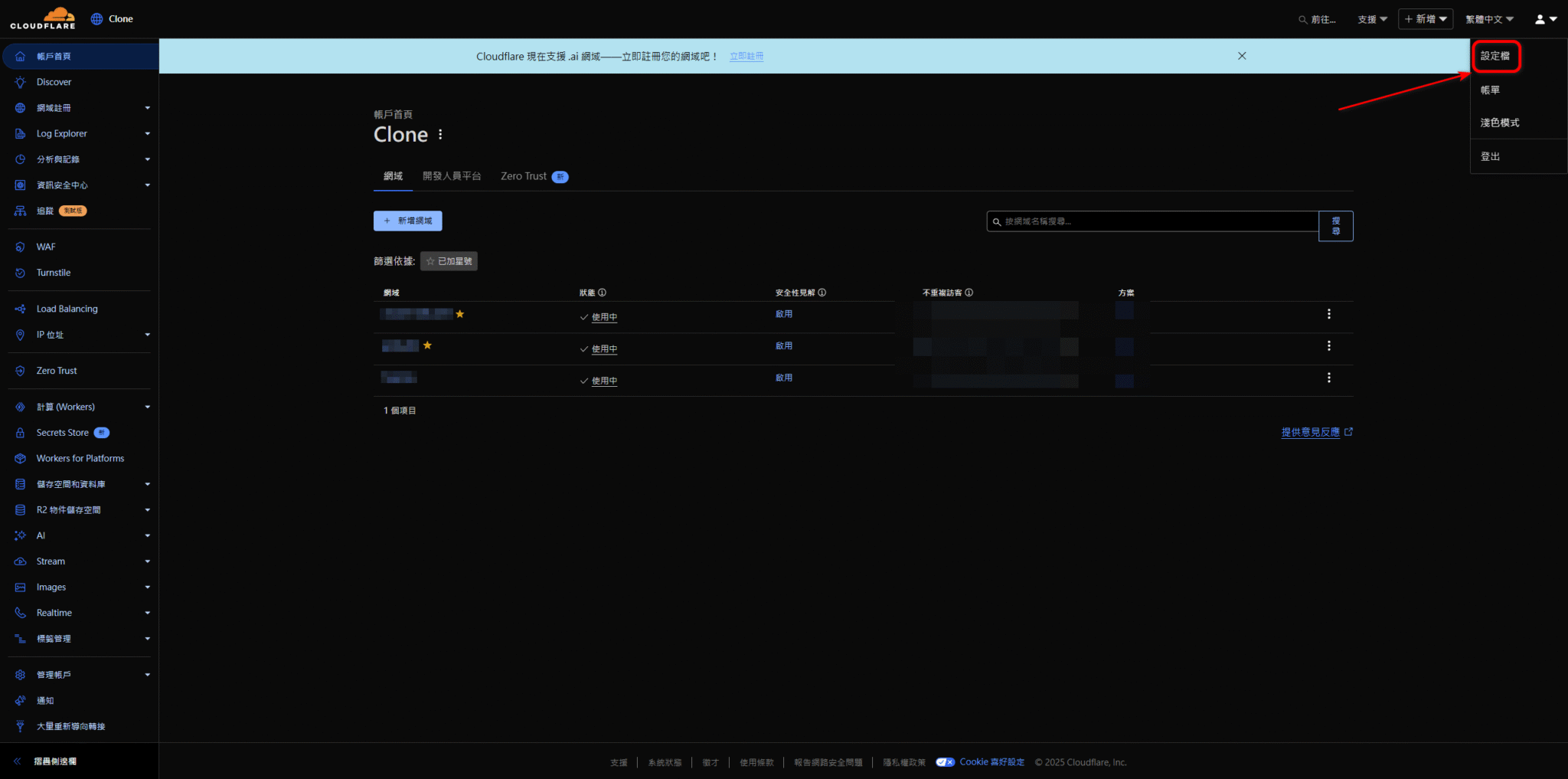Toggle the 已加星號 filter
Viewport: 1568px width, 779px height.
(x=449, y=260)
